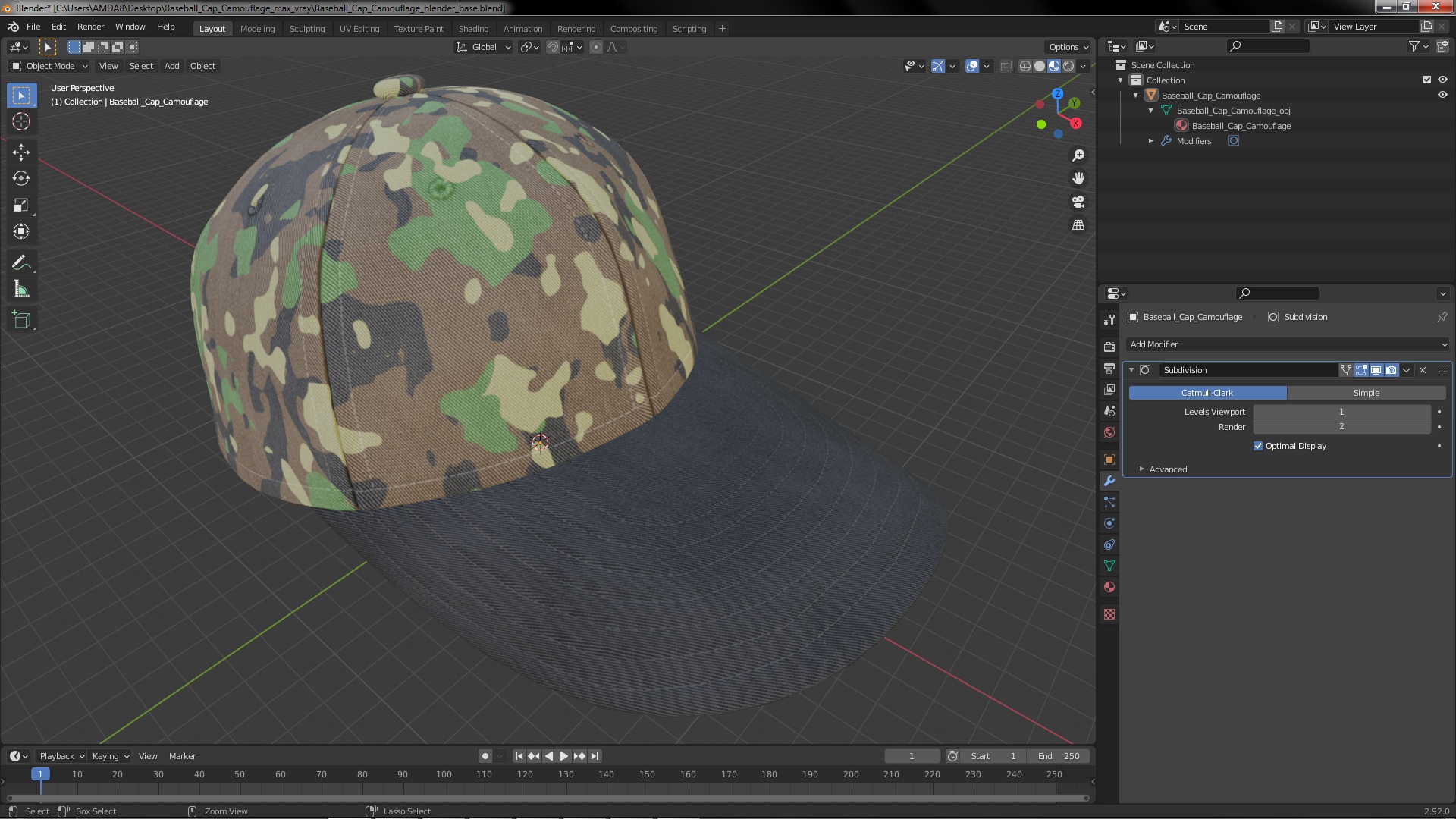1456x819 pixels.
Task: Click the Zoom viewport icon
Action: [x=1078, y=155]
